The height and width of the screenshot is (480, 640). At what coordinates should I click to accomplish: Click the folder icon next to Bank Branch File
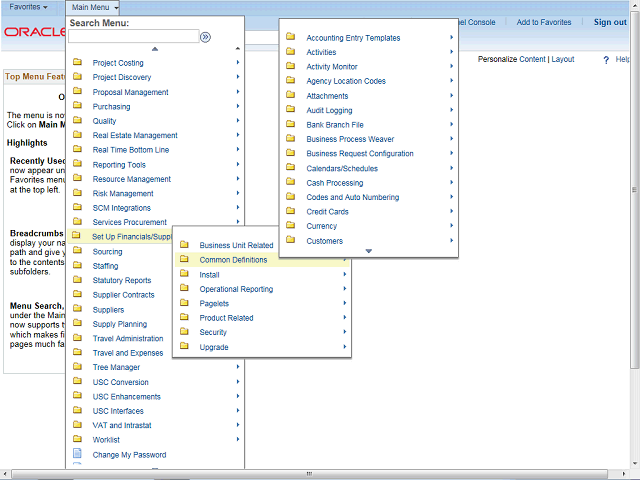(x=291, y=124)
